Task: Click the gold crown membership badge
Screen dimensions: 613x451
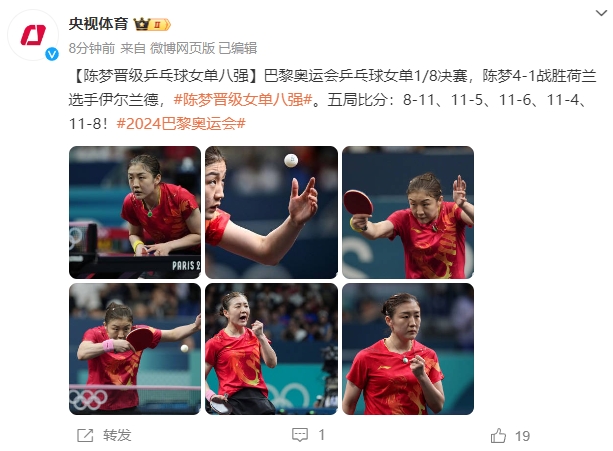Action: pyautogui.click(x=152, y=25)
